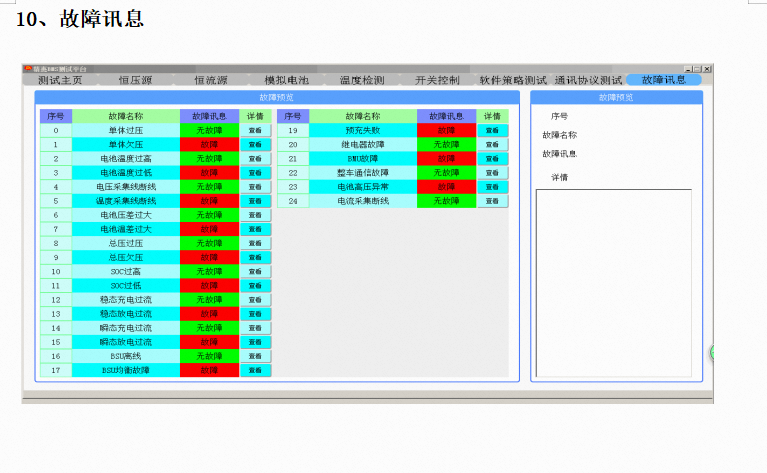The width and height of the screenshot is (767, 473).
Task: Switch to the 恒流源 tab
Action: (210, 80)
